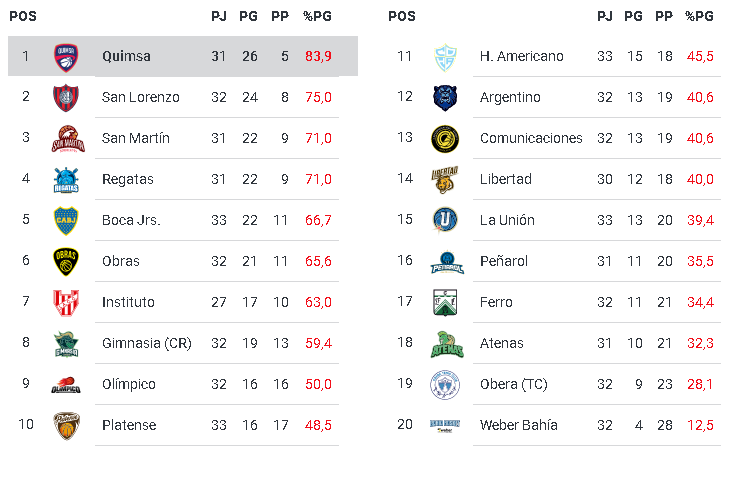Screen dimensions: 740x480
Task: Click the Obras team logo
Action: coord(66,261)
